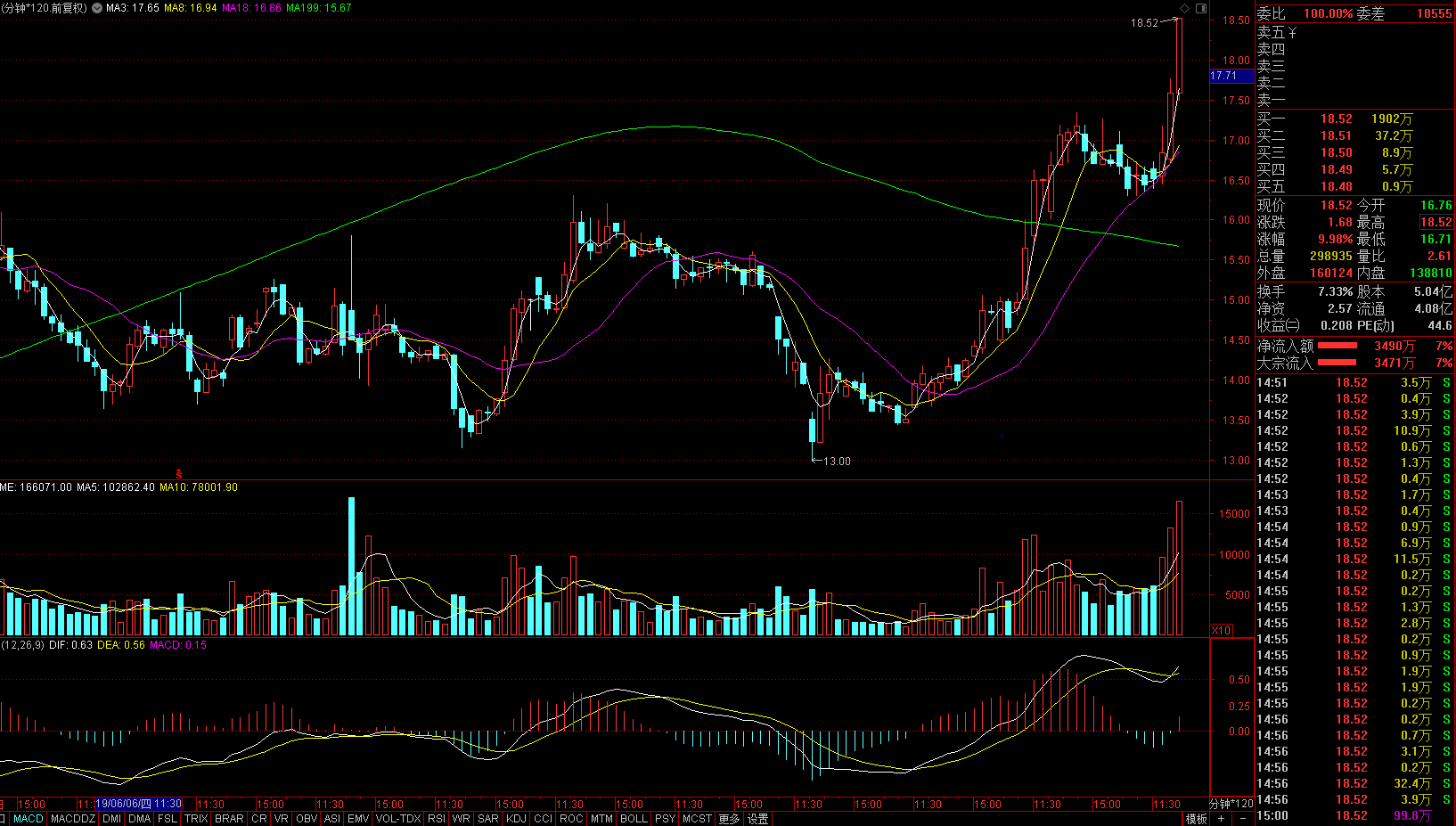Click the 买四 bid price 18.49
The image size is (1456, 826).
pos(1336,169)
